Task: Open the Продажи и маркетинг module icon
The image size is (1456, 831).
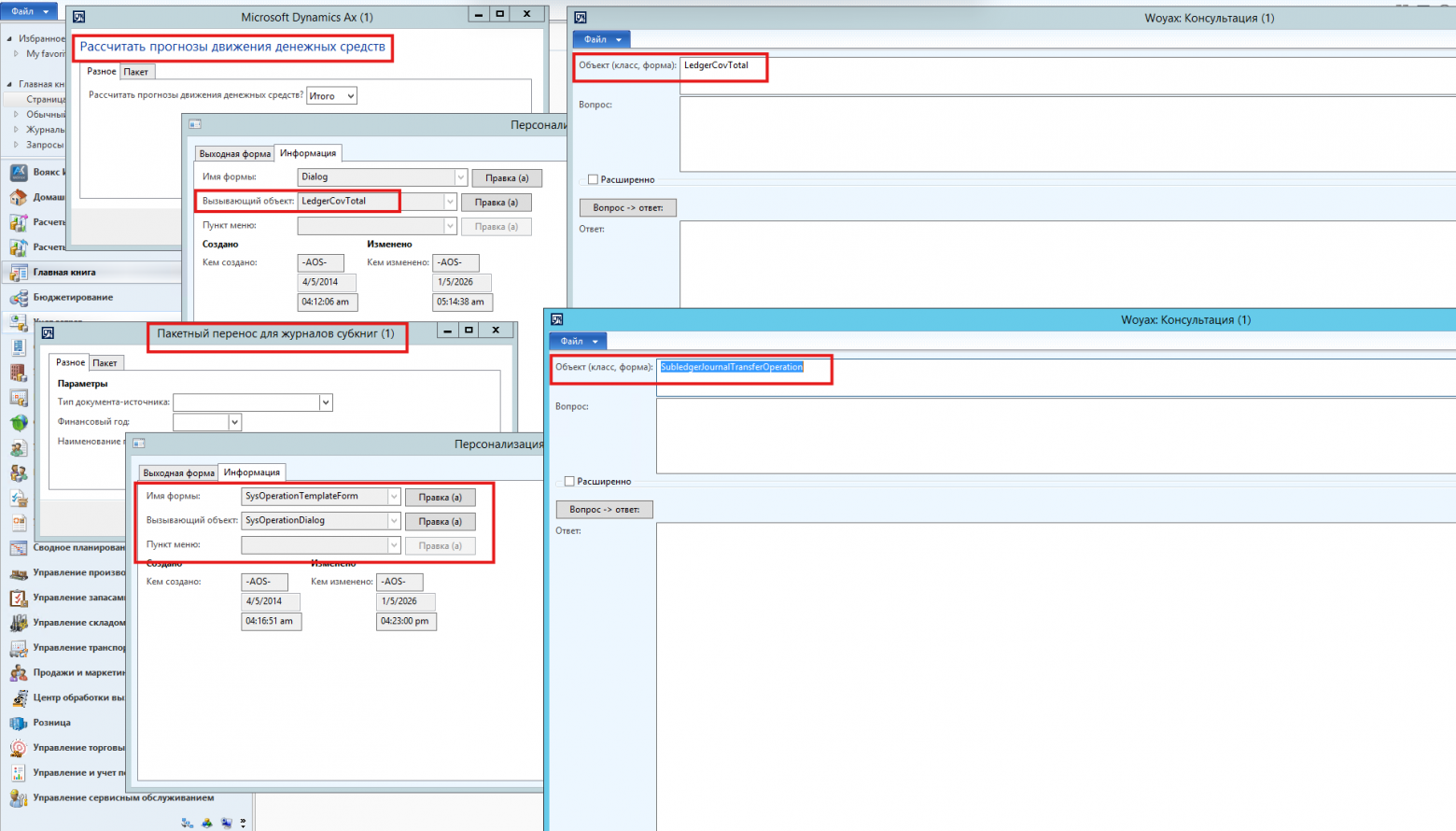Action: point(19,673)
